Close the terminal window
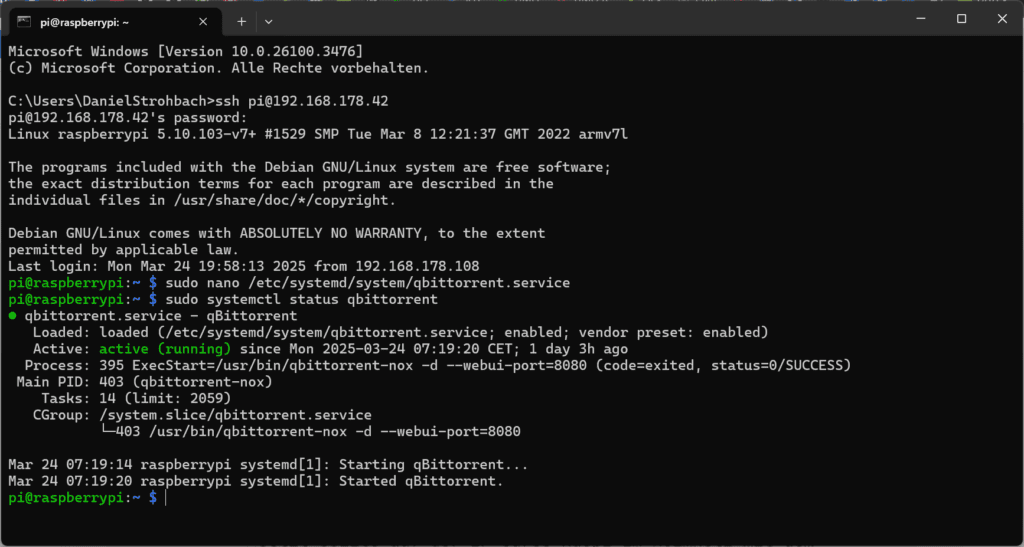 pyautogui.click(x=1002, y=19)
